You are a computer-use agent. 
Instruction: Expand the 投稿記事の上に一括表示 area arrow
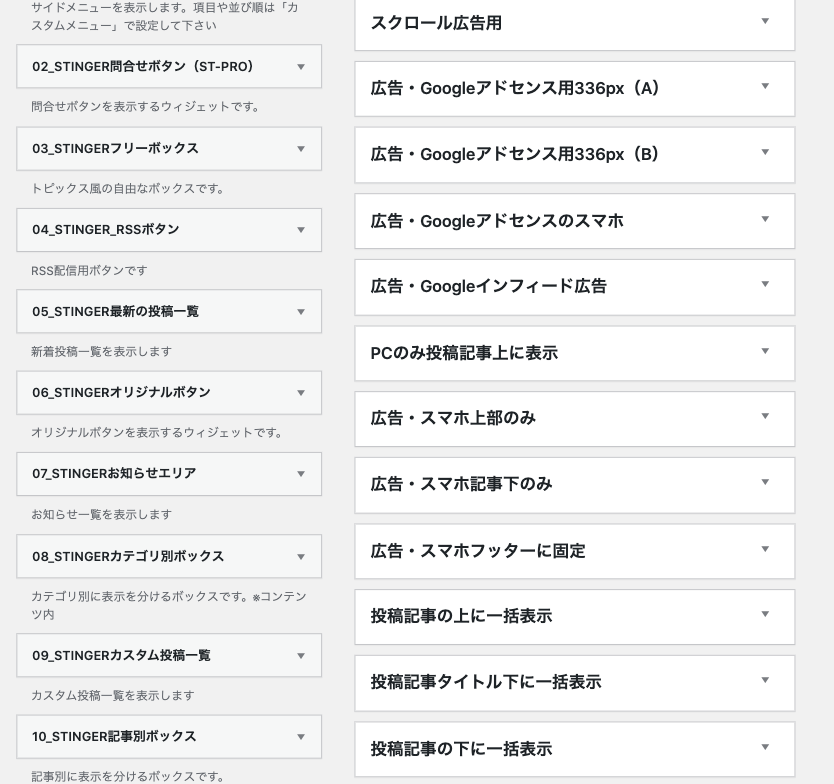[765, 614]
